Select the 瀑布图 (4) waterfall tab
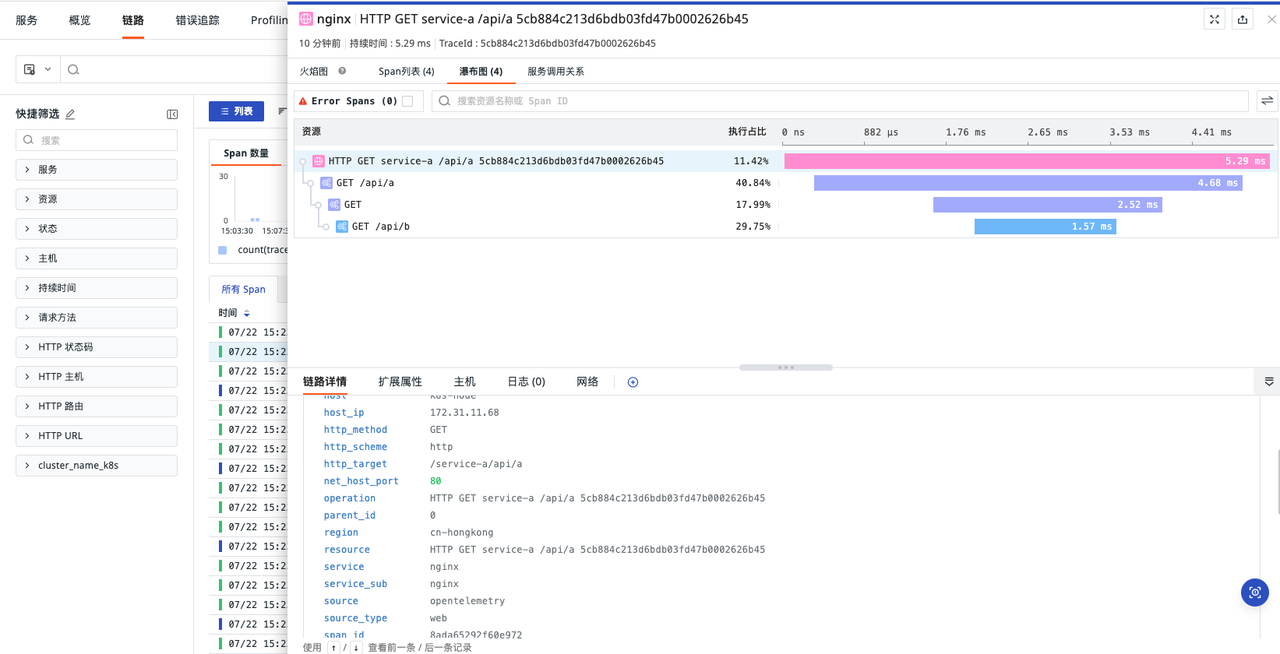Viewport: 1280px width, 654px height. (481, 71)
